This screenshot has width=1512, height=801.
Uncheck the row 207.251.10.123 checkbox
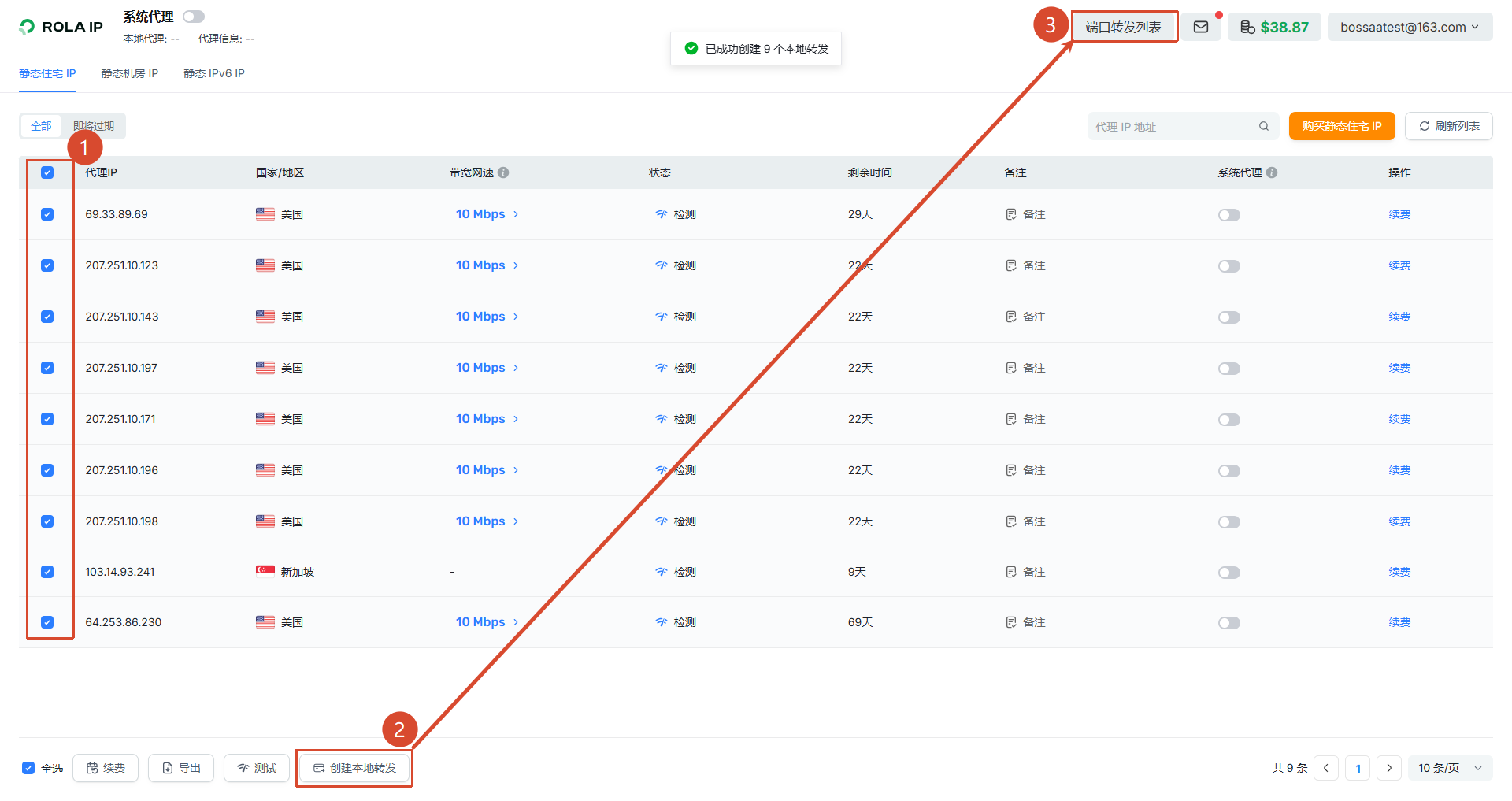click(x=47, y=265)
